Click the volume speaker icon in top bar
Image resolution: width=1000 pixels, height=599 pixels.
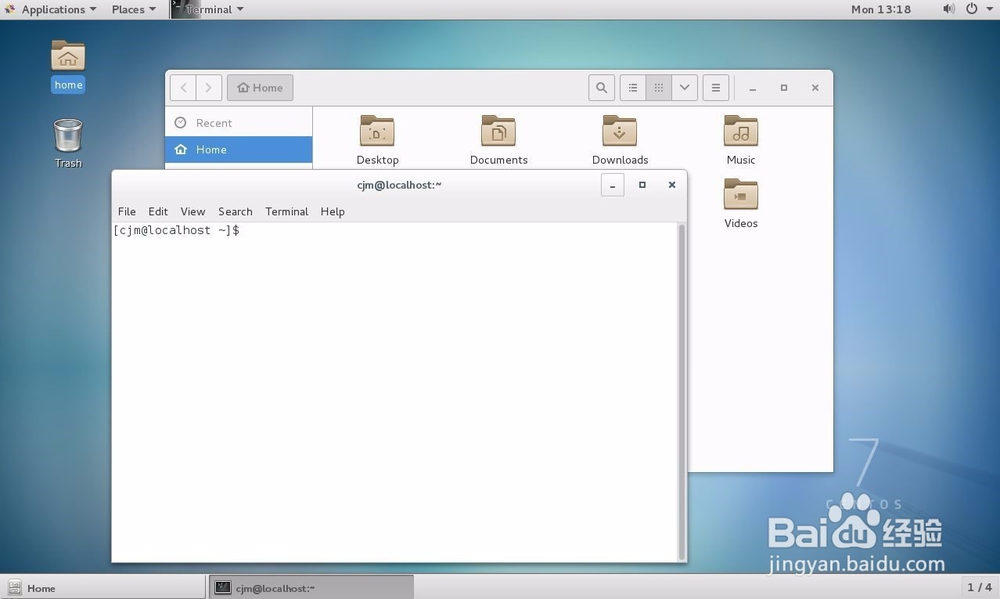pos(949,9)
